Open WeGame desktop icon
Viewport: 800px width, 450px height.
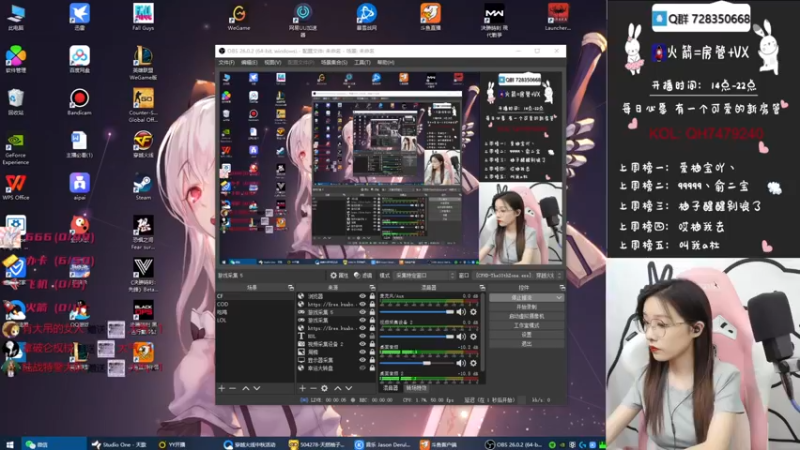pyautogui.click(x=239, y=17)
